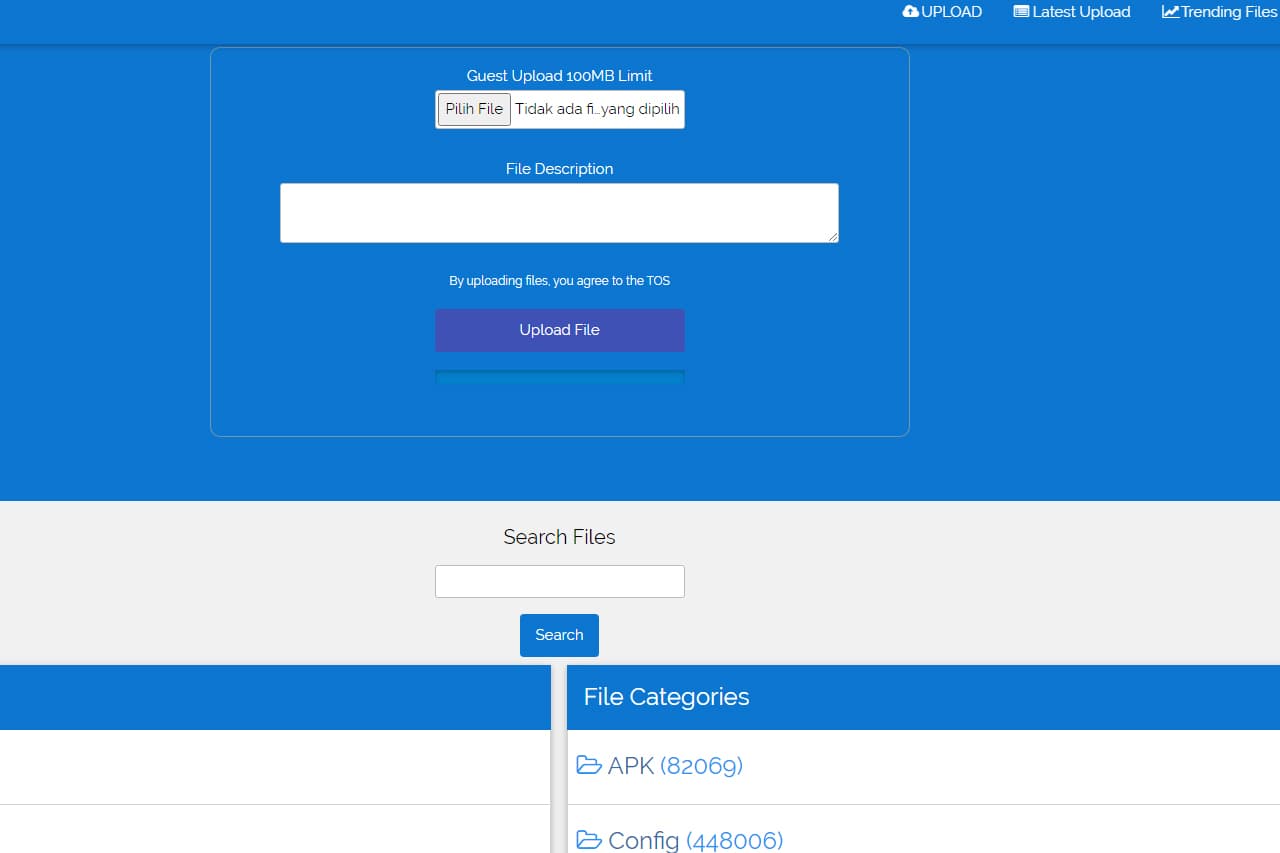Click the Pilih File button
Viewport: 1280px width, 853px height.
click(474, 109)
